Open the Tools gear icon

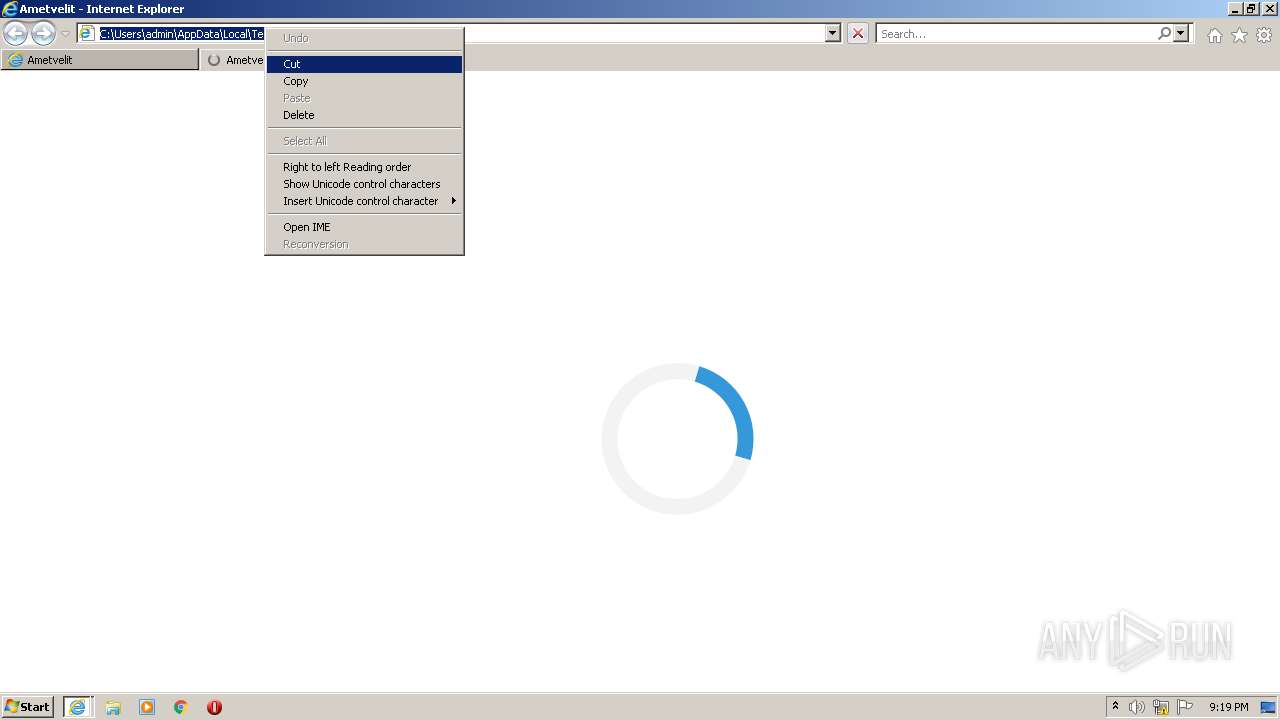pos(1264,35)
